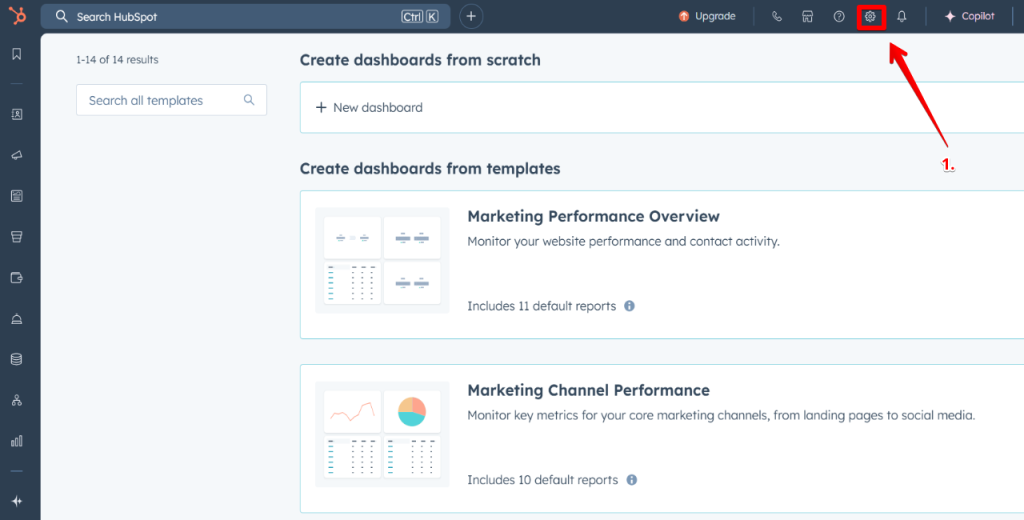
Task: Click the core marketing channels description text
Action: (721, 415)
